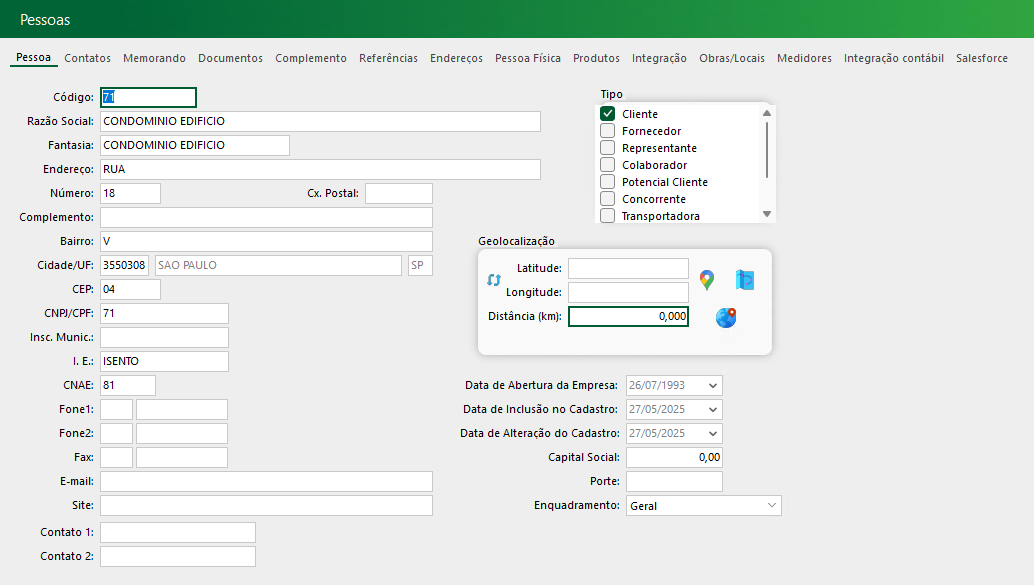This screenshot has height=585, width=1034.
Task: Select the Pessoa tab
Action: 34,57
